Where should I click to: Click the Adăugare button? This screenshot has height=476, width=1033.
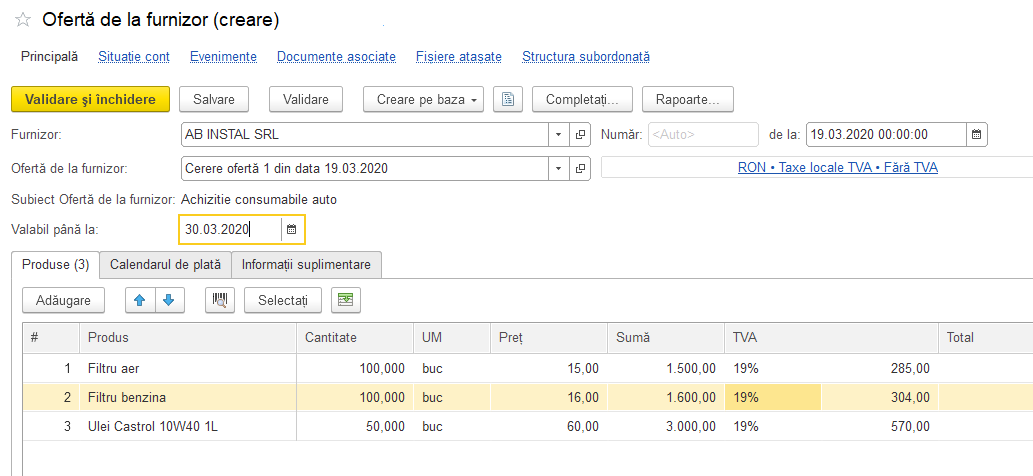tap(63, 300)
